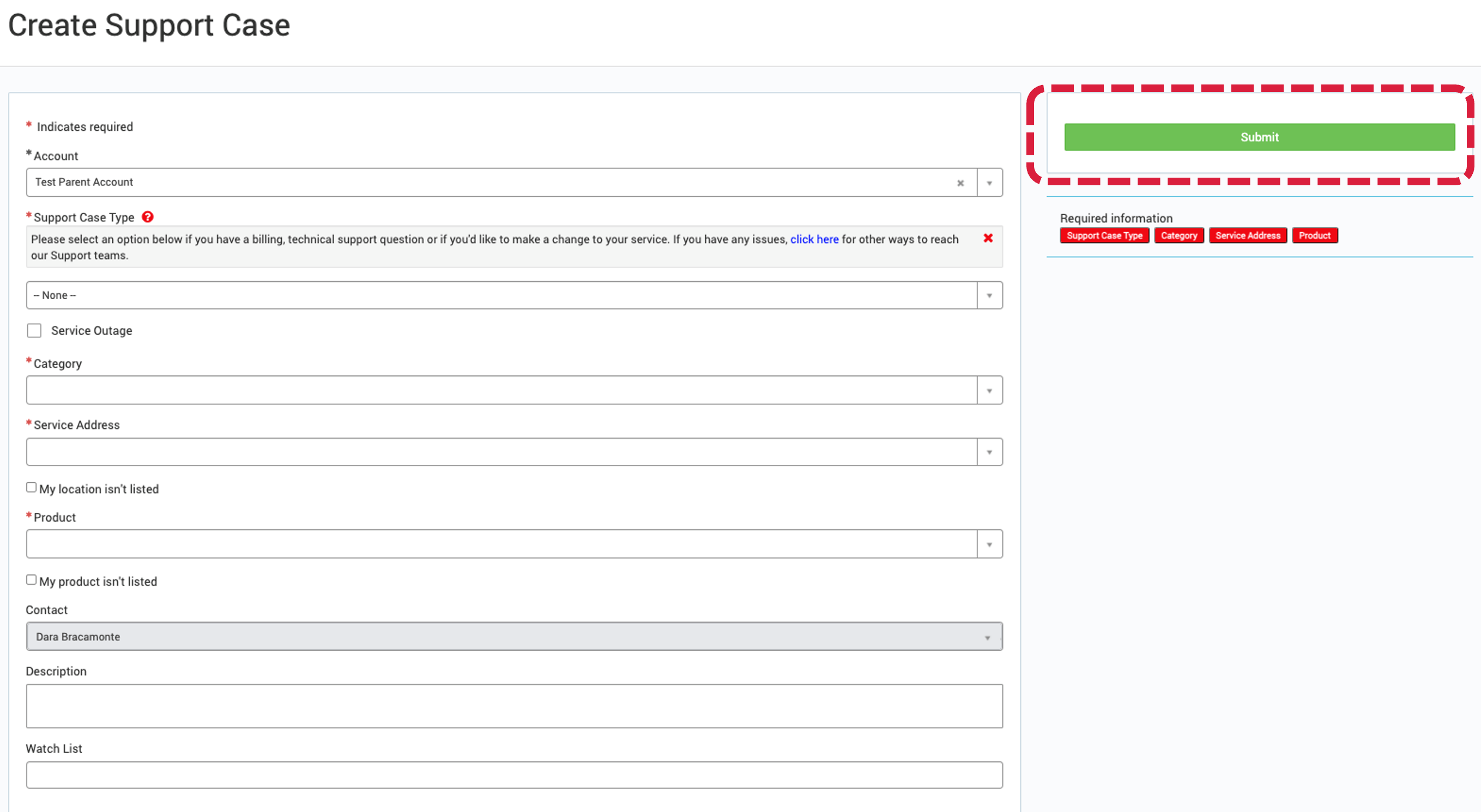This screenshot has width=1481, height=812.
Task: Click the red Product required tag
Action: [x=1314, y=235]
